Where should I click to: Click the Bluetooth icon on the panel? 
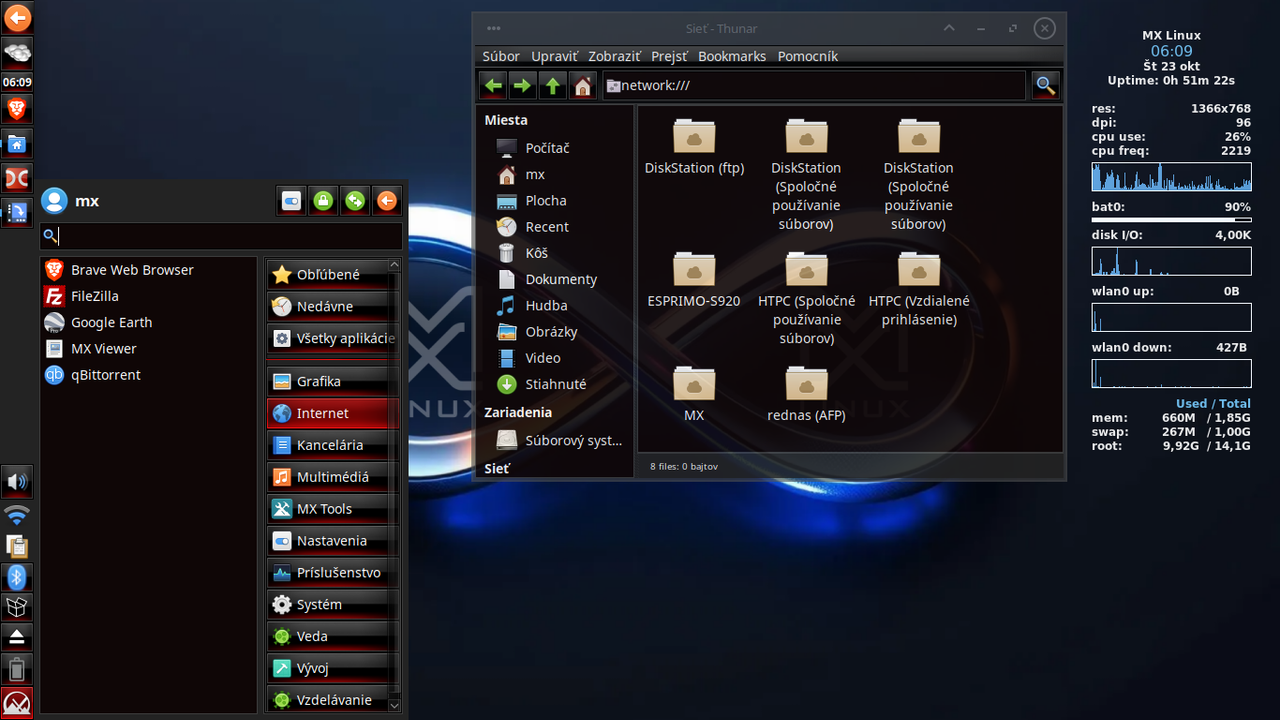pos(15,577)
